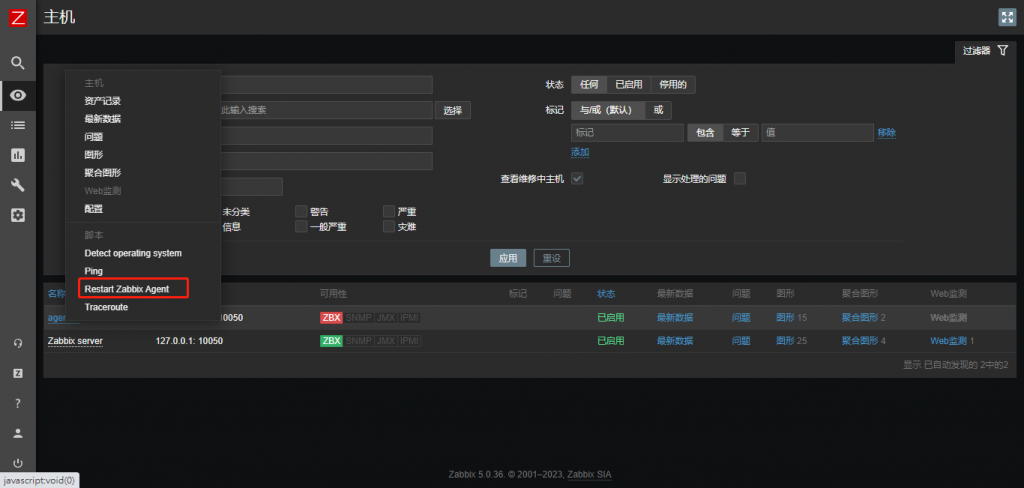Open the Configuration wrench icon
This screenshot has height=488, width=1024.
point(18,186)
